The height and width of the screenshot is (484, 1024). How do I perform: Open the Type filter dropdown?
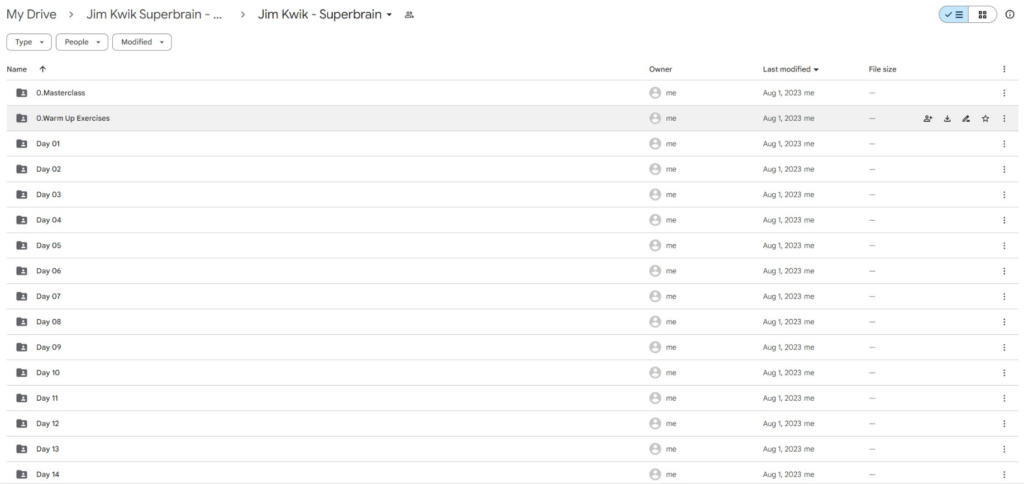[29, 42]
